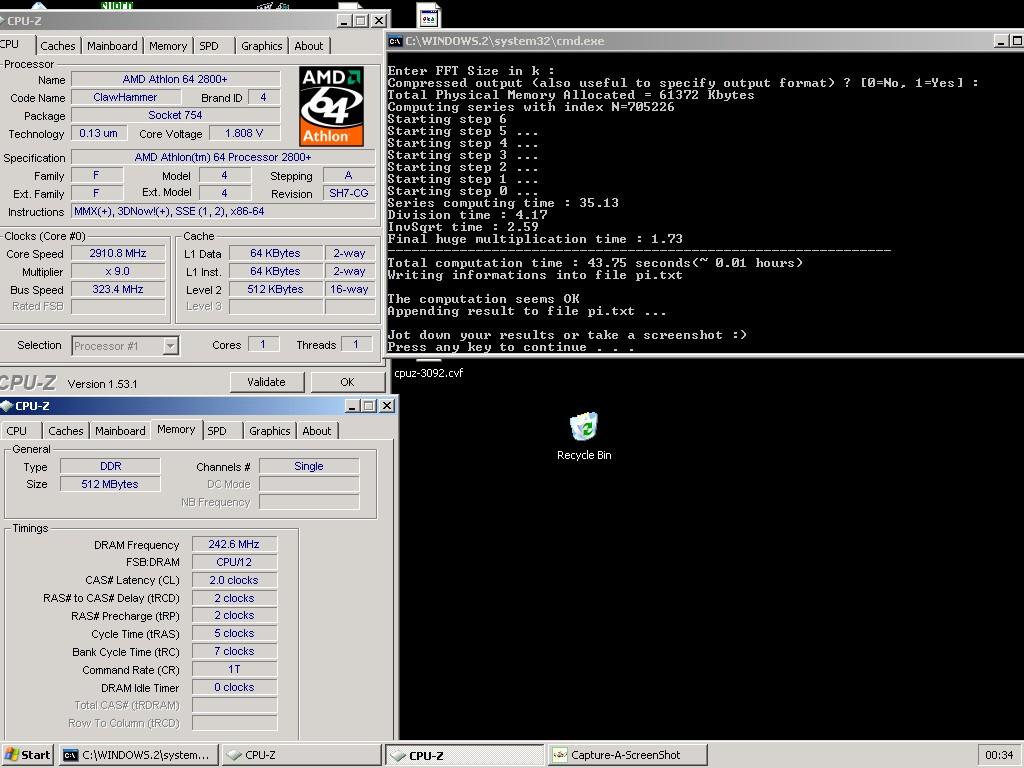Click the Multiplier x 9.0 value

click(118, 271)
